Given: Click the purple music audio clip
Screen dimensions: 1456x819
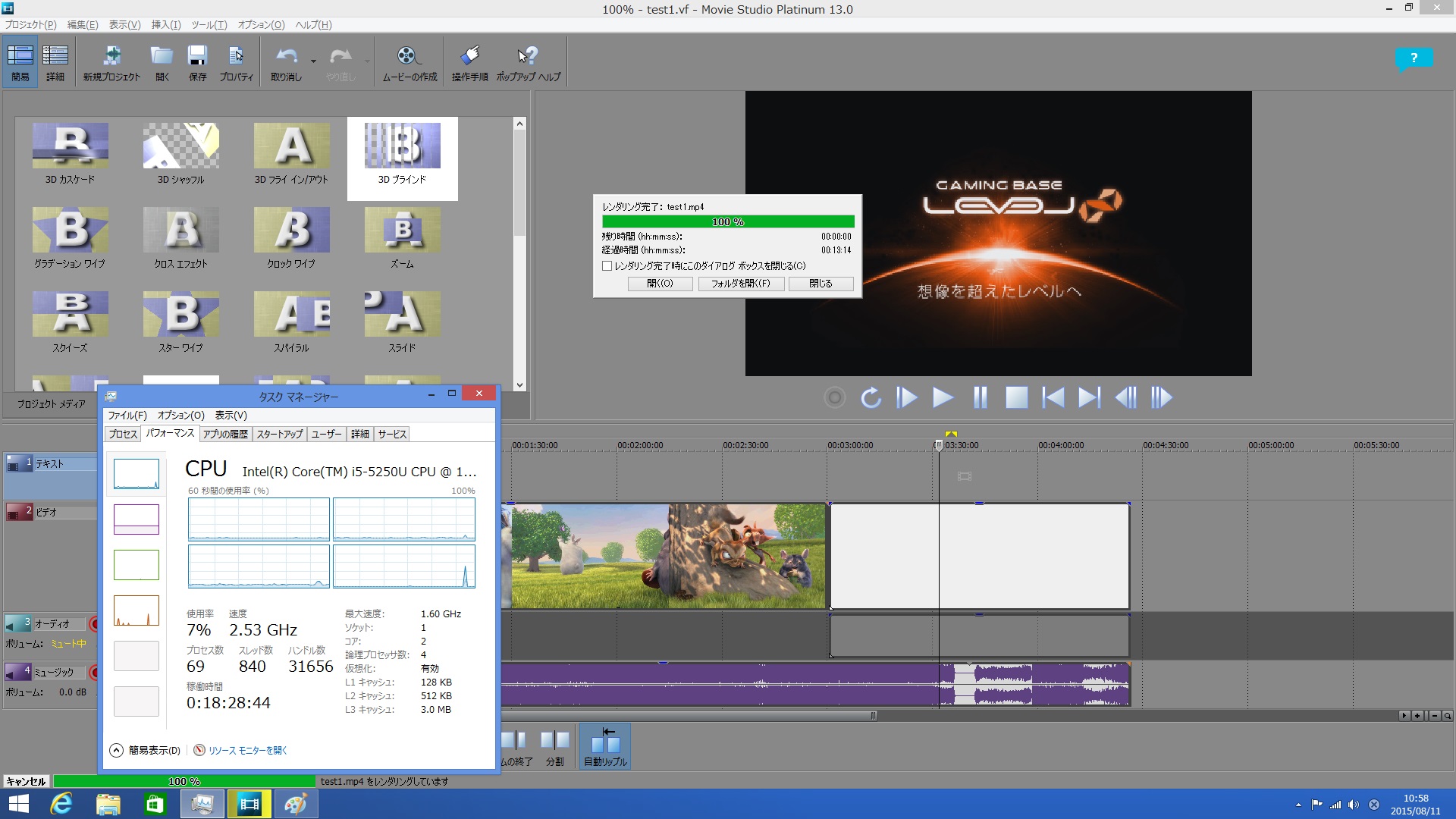Looking at the screenshot, I should pyautogui.click(x=815, y=685).
